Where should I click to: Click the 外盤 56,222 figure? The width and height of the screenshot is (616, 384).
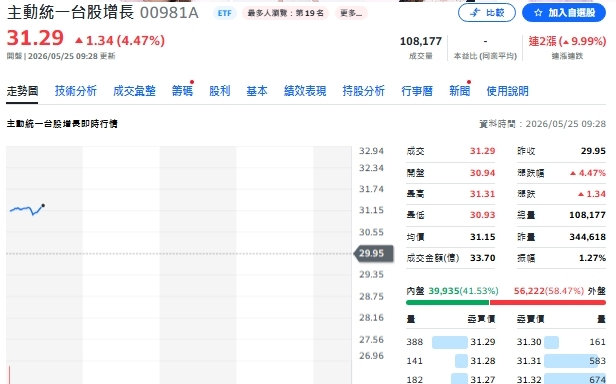click(x=530, y=291)
